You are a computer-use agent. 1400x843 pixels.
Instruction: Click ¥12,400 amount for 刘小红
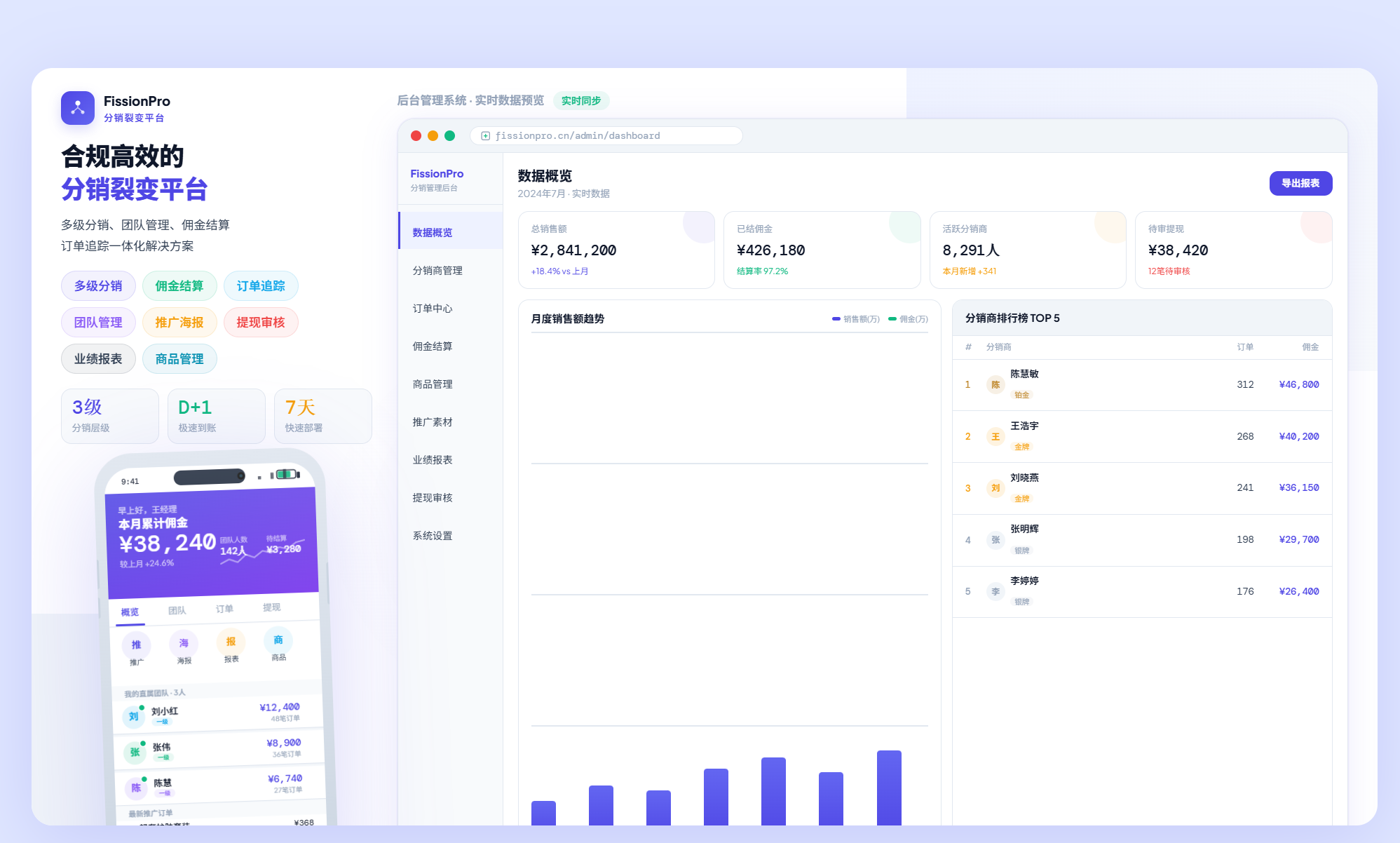point(279,707)
